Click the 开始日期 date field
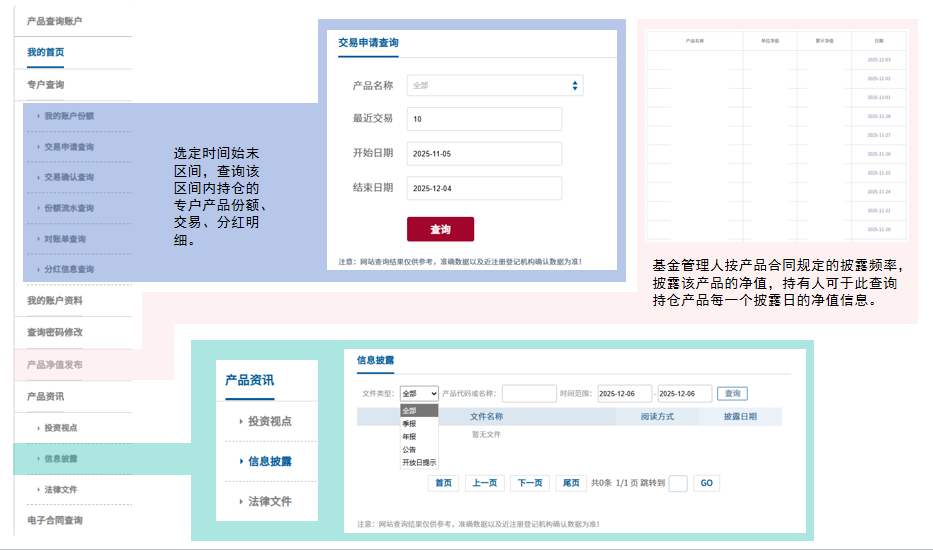 (x=484, y=154)
